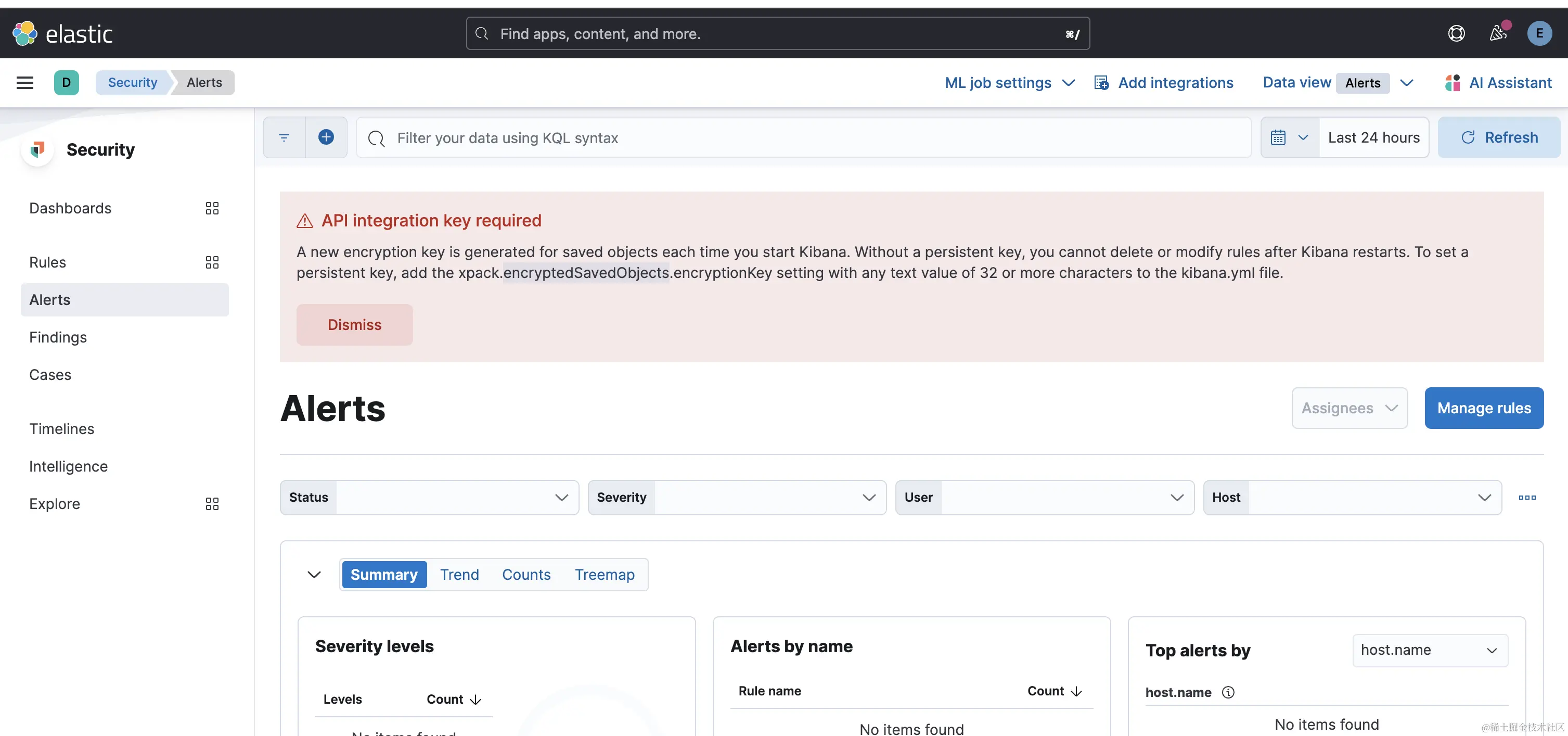Click the host.name info icon

(1228, 692)
